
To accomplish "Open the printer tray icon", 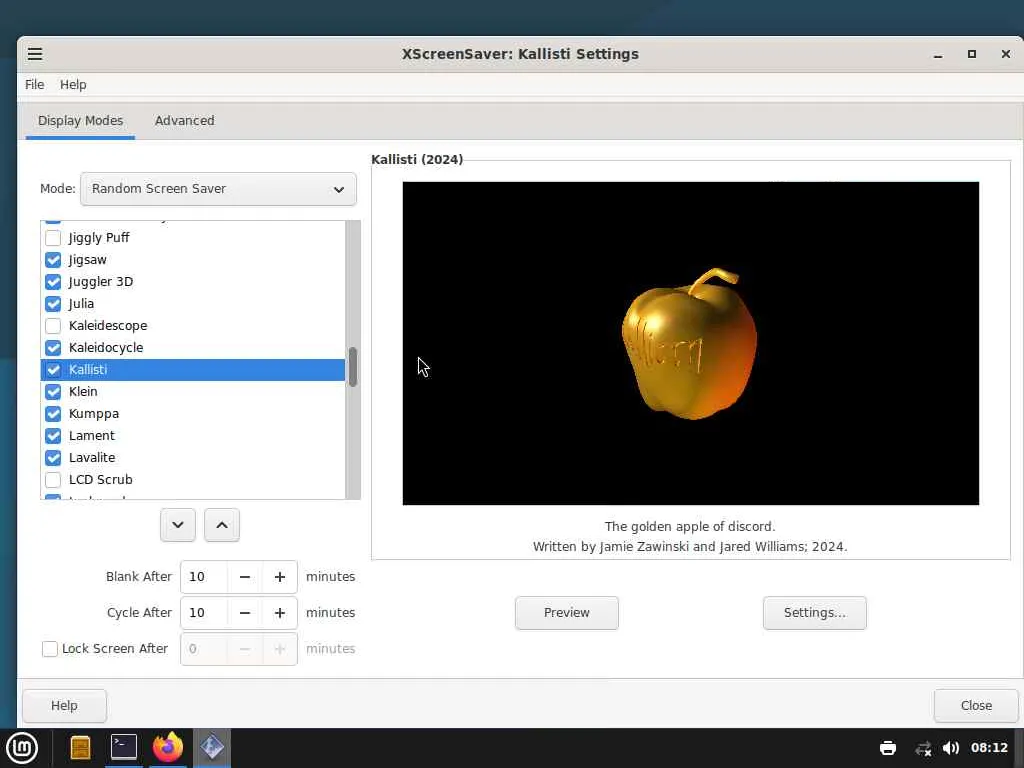I will 888,748.
